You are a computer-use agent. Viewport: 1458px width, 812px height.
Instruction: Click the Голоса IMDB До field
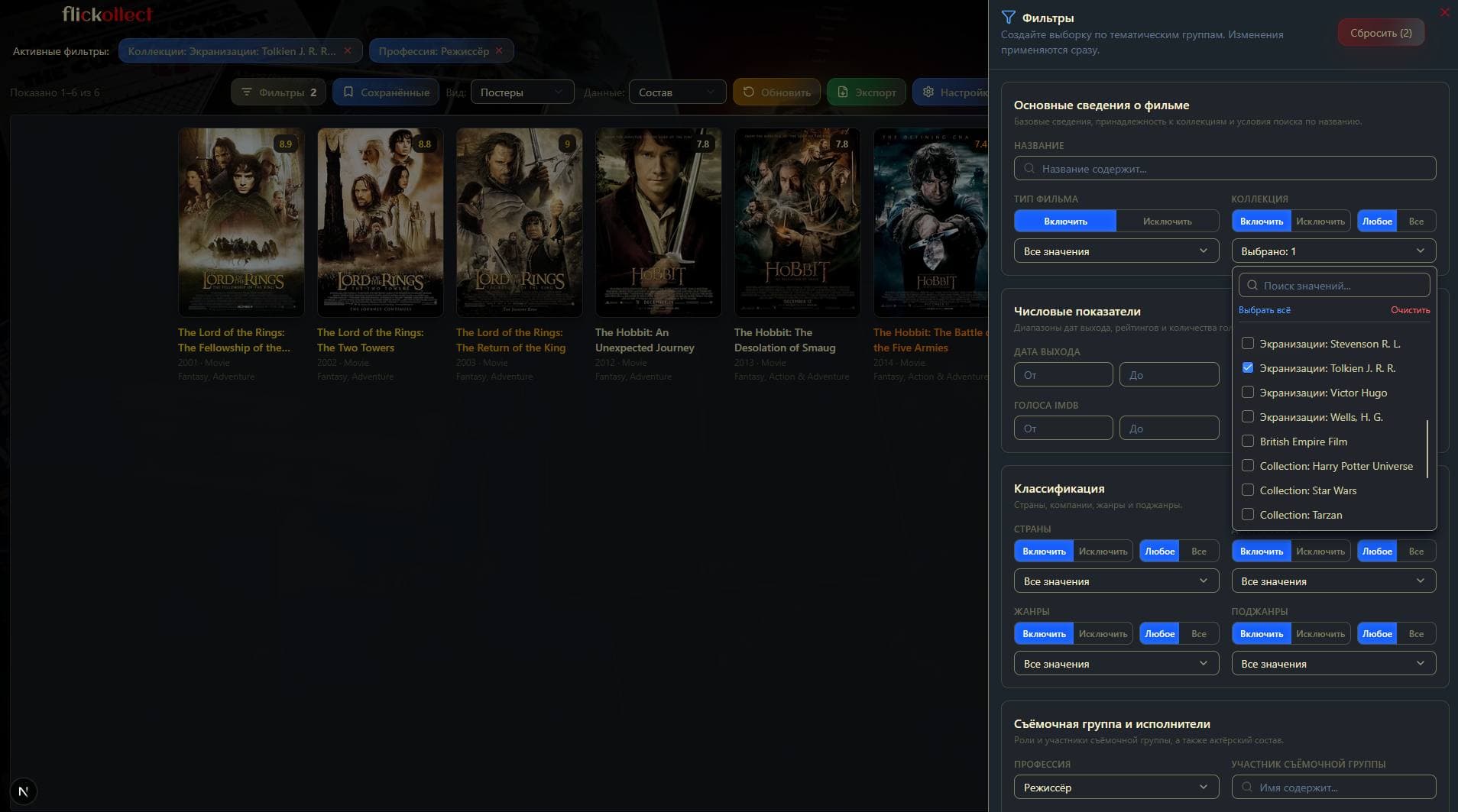coord(1169,429)
